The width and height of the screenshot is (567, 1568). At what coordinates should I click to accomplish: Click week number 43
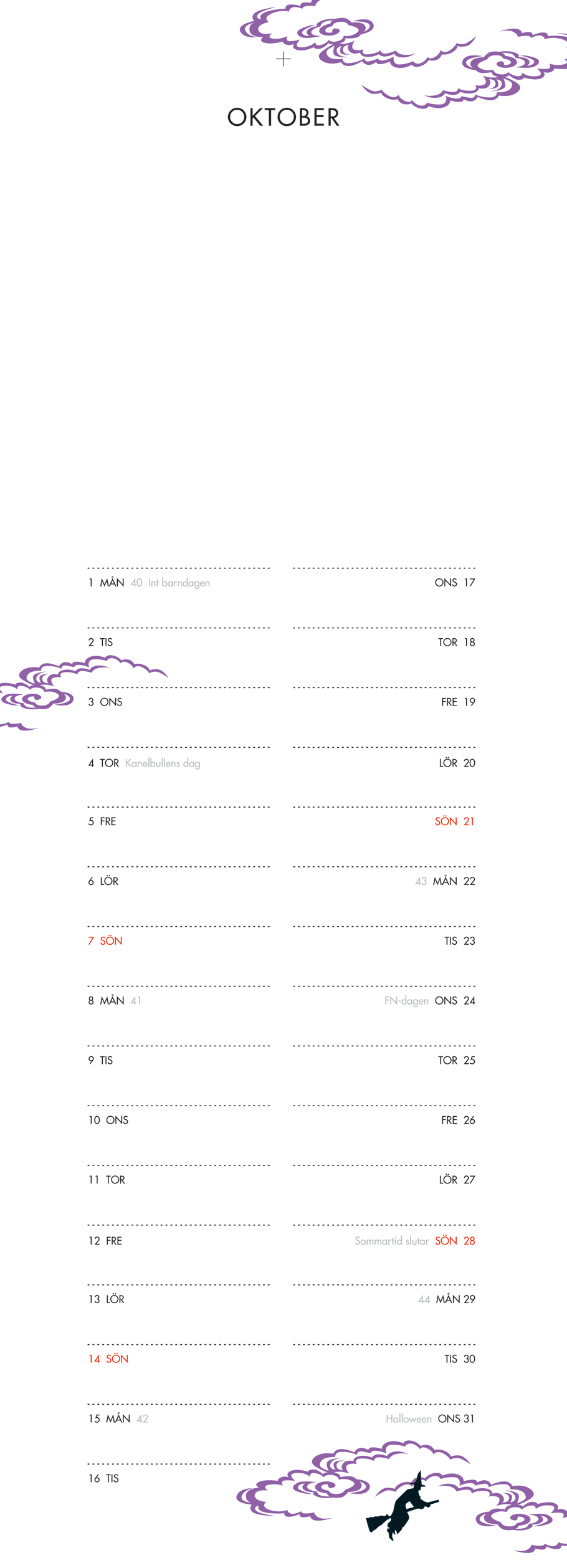click(x=421, y=881)
